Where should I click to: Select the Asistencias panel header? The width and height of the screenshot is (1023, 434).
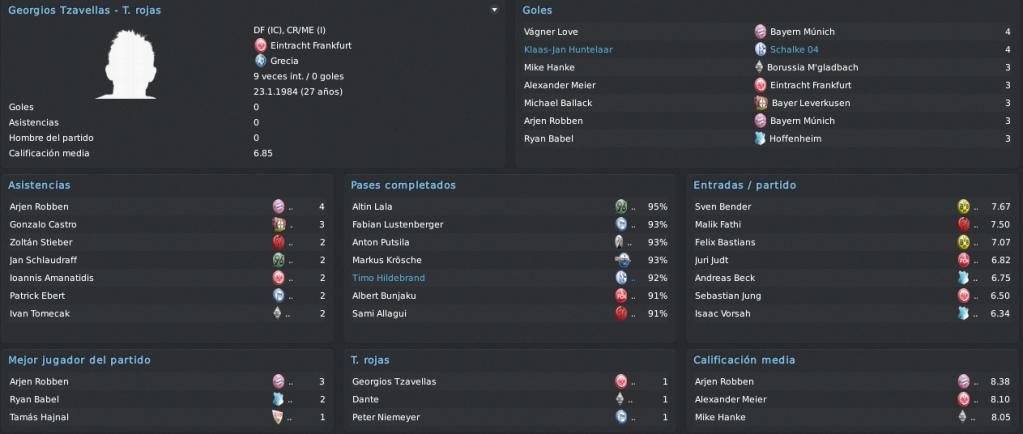39,185
